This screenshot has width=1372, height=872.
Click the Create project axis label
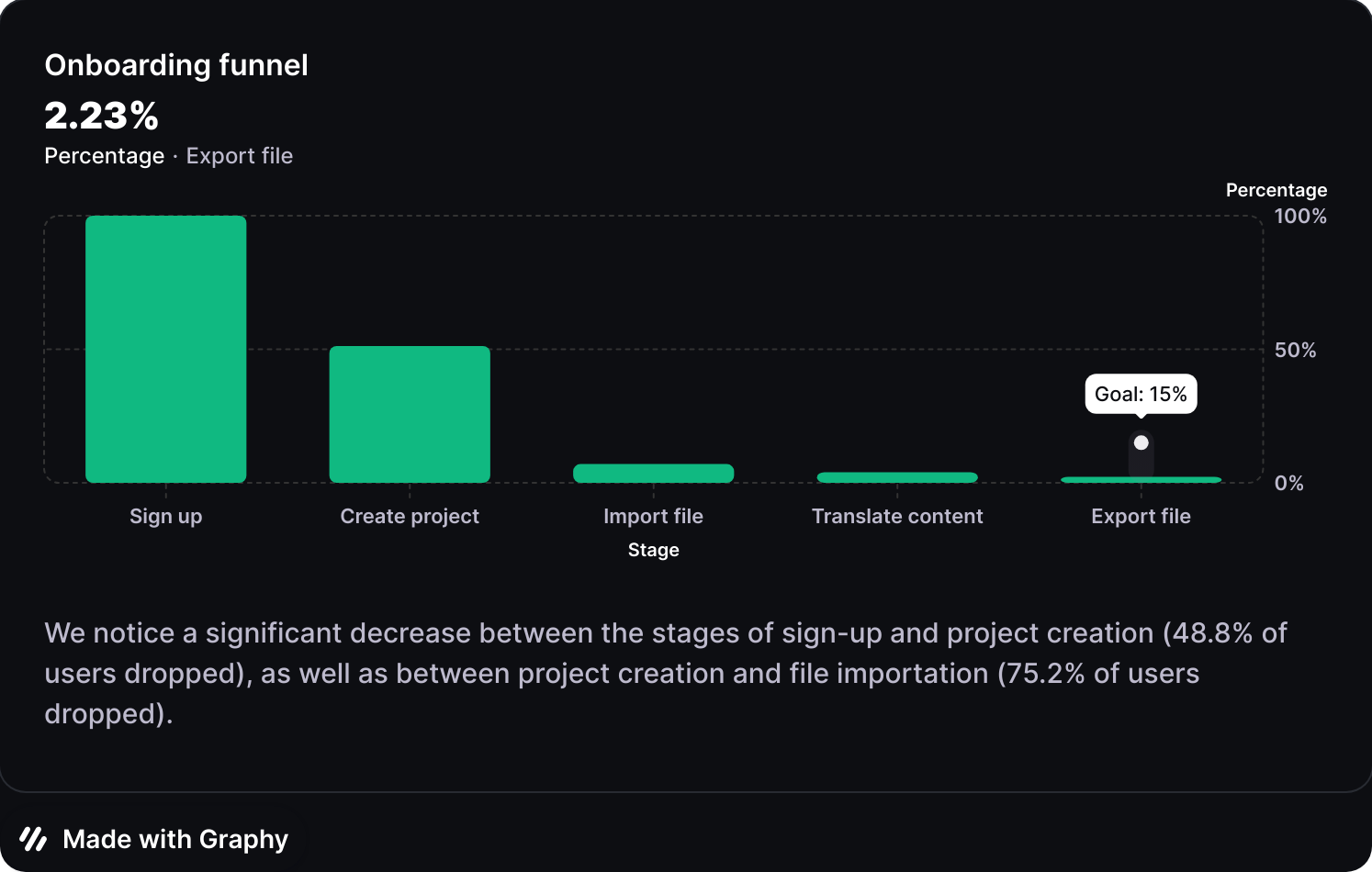[x=410, y=516]
